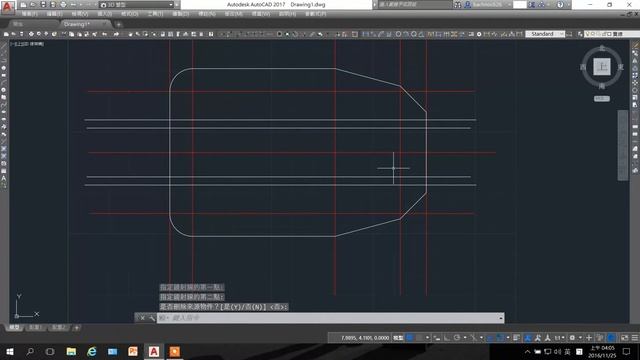Select the Rectangle tool in the Draw toolbar

coord(4,75)
